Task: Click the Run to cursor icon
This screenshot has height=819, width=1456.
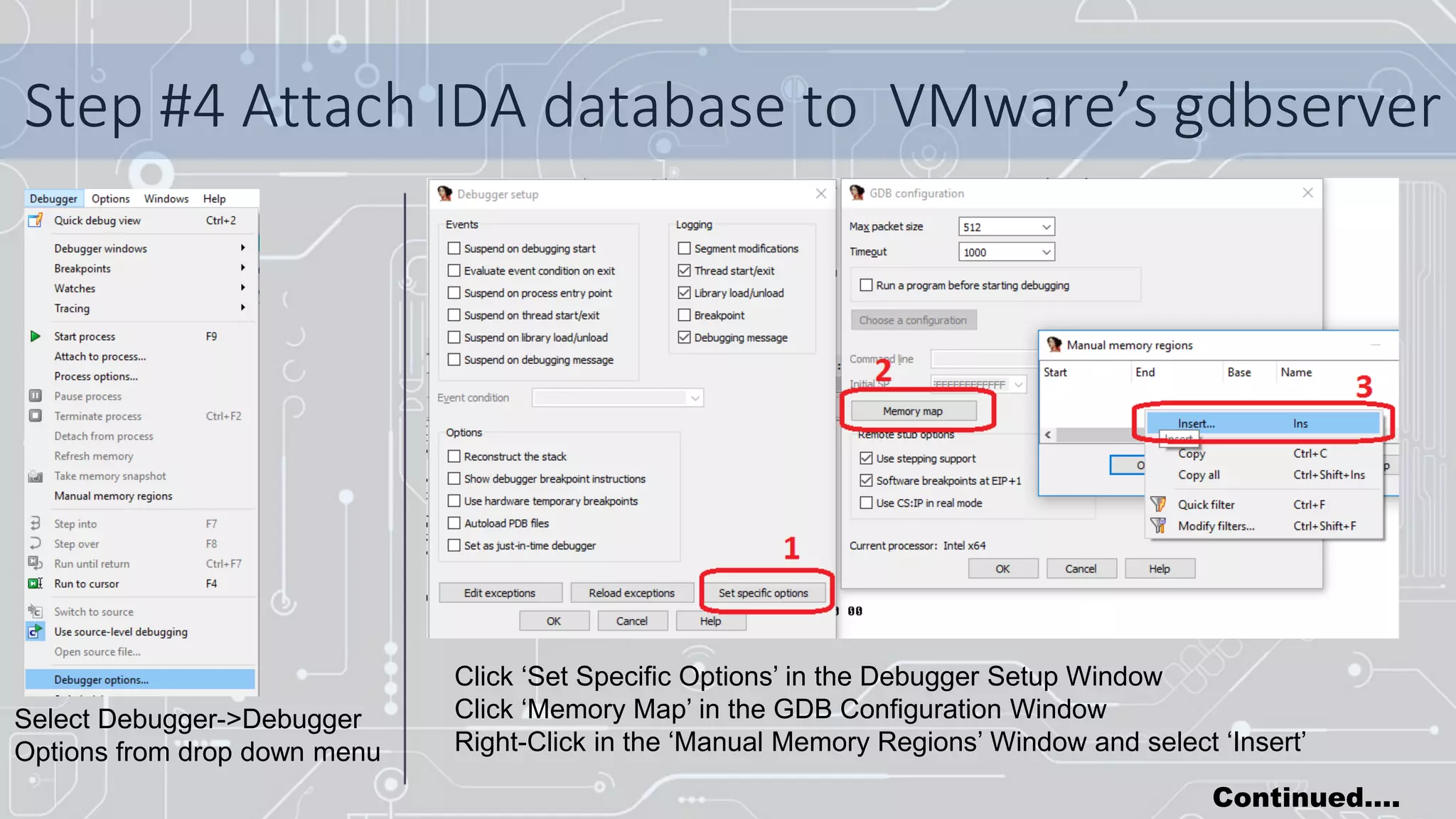Action: pos(35,583)
